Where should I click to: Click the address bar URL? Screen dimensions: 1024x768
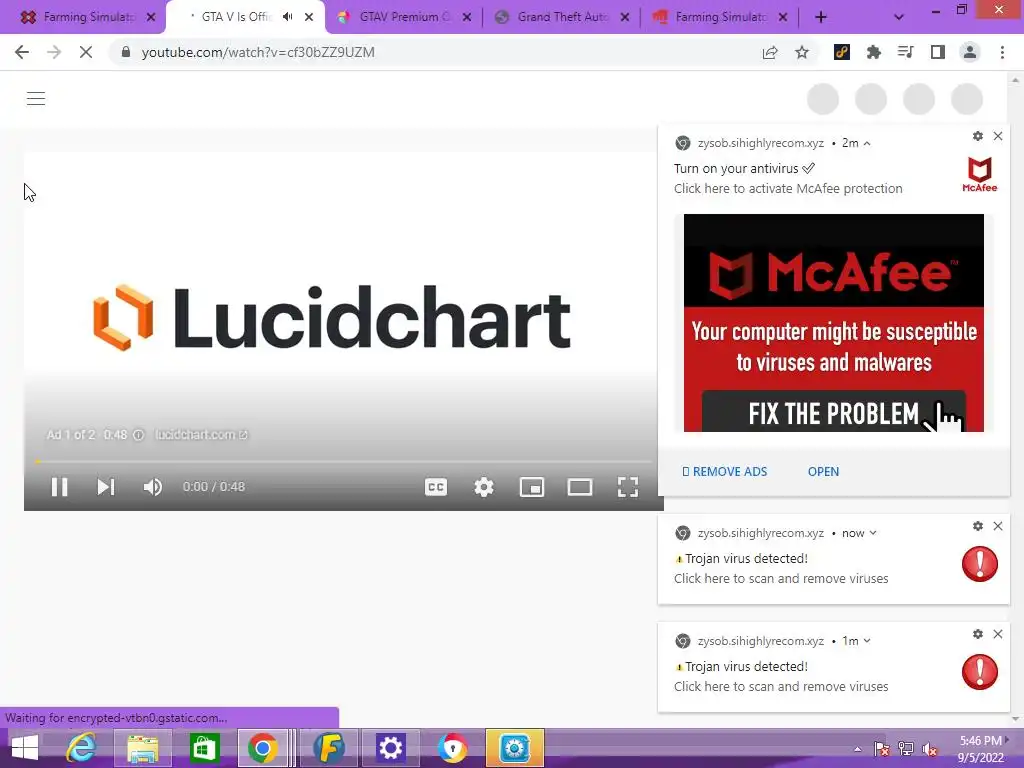pos(258,52)
